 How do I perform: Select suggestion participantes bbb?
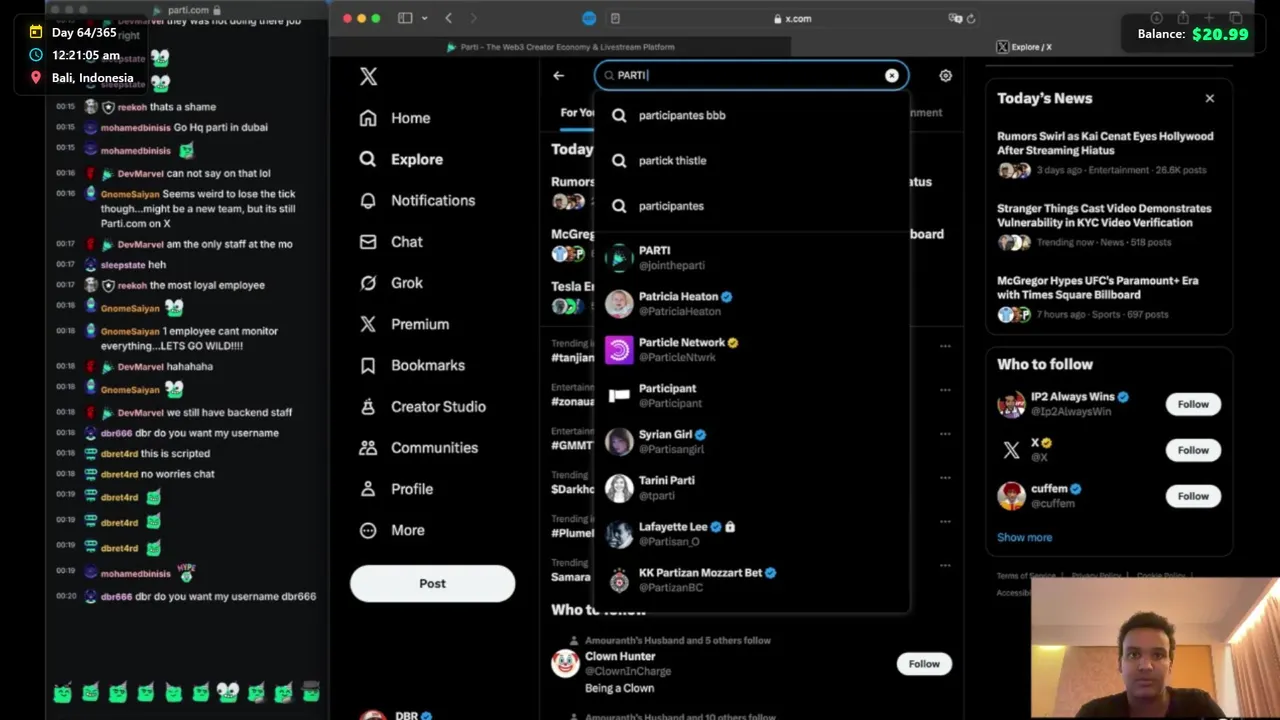(x=751, y=115)
